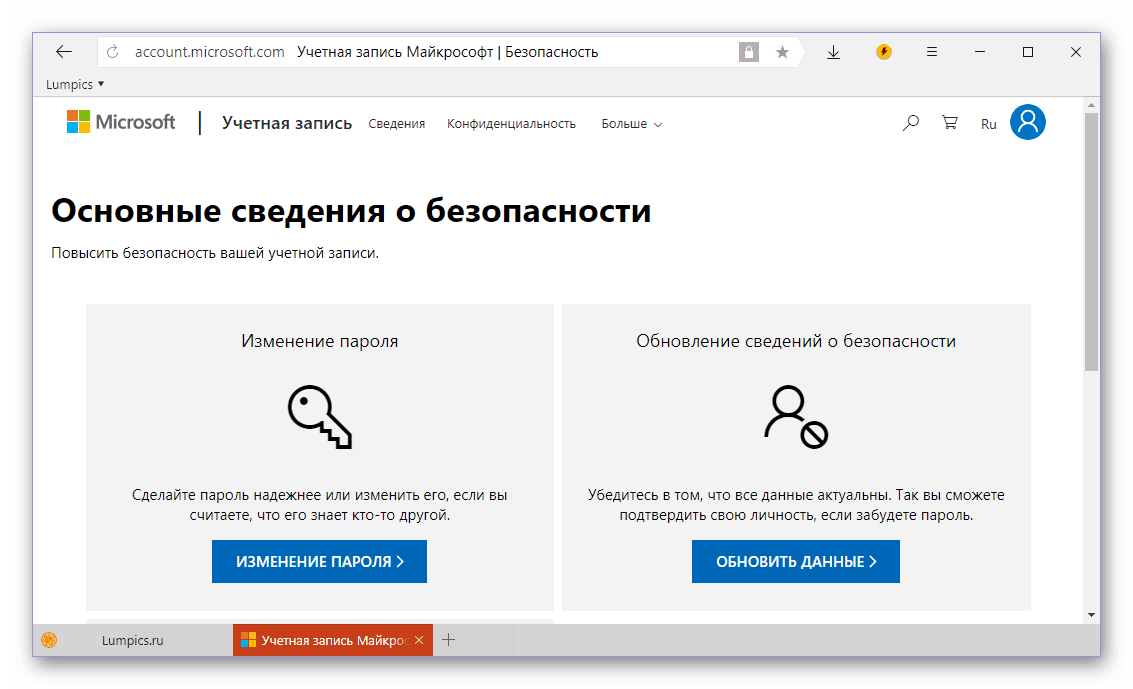Viewport: 1133px width, 689px height.
Task: Open downloads via the download arrow icon
Action: tap(833, 52)
